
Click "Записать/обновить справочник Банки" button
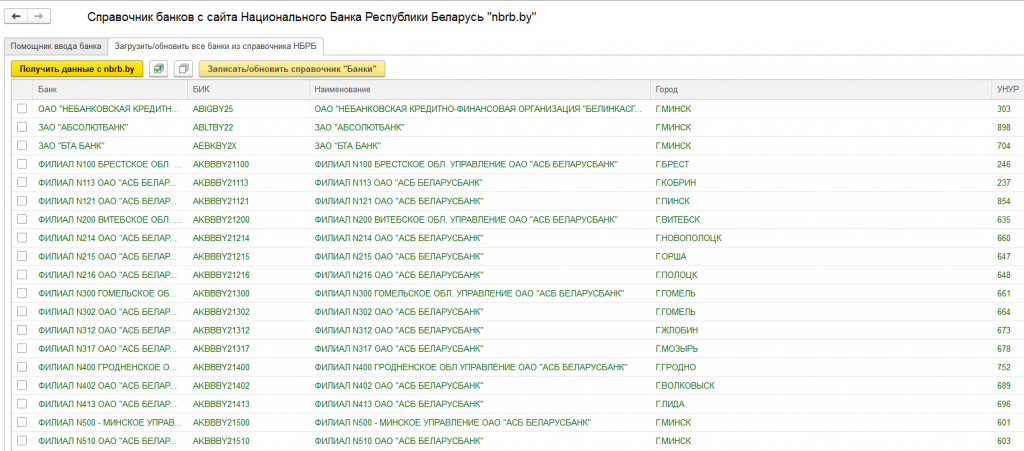tap(292, 69)
